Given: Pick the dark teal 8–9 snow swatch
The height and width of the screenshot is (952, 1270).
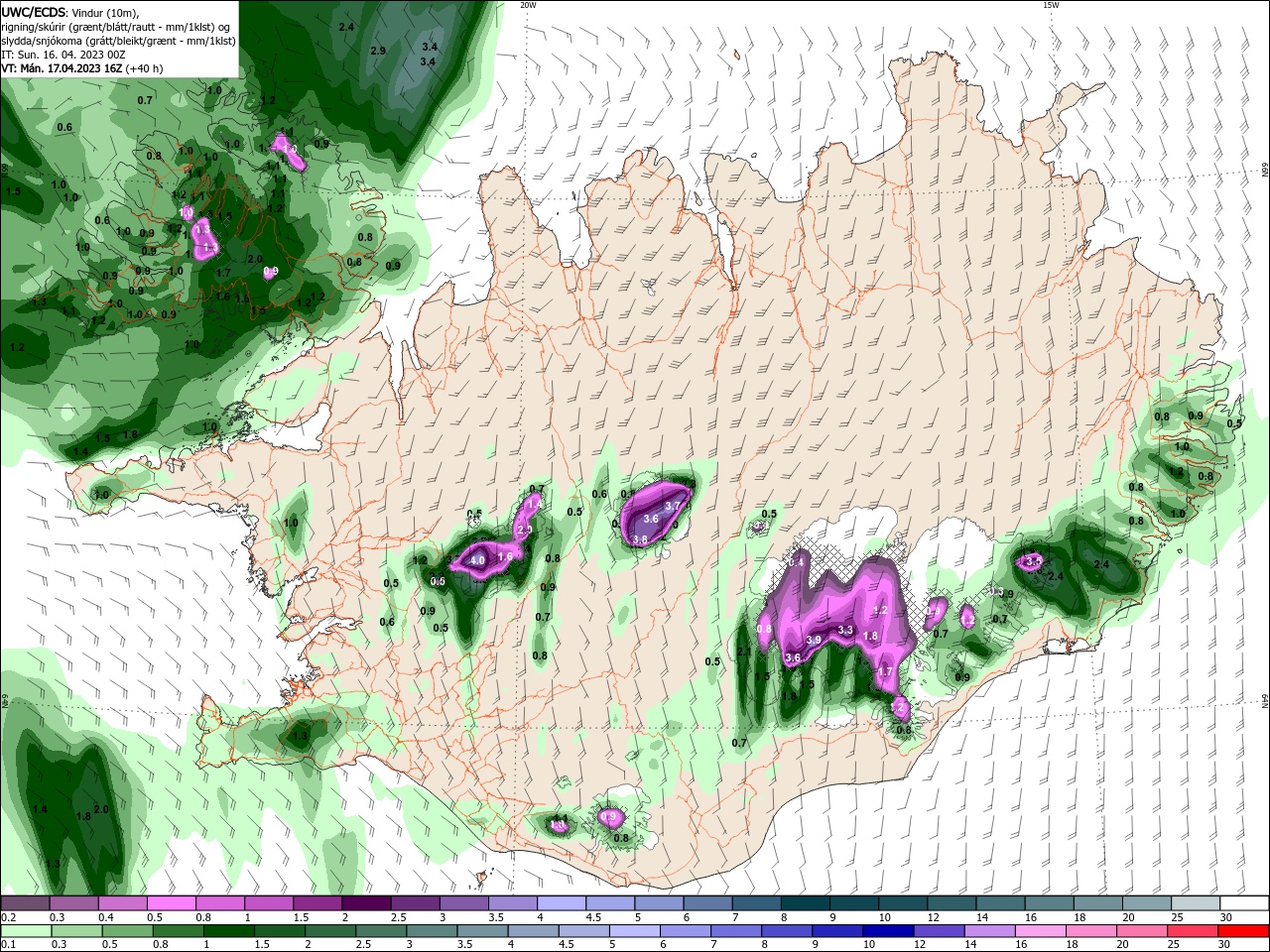Looking at the screenshot, I should [x=807, y=903].
